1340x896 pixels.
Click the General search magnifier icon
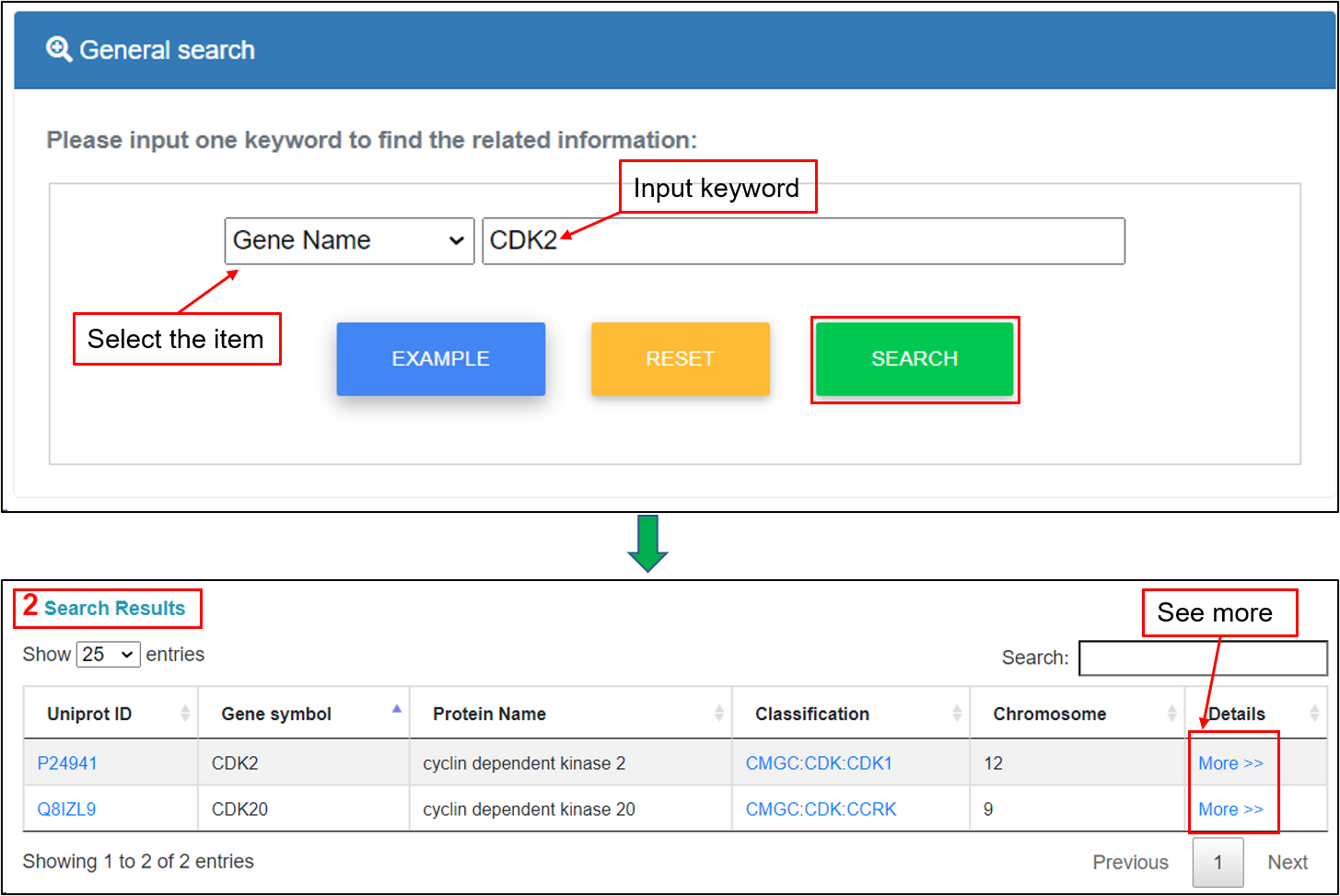(x=59, y=50)
